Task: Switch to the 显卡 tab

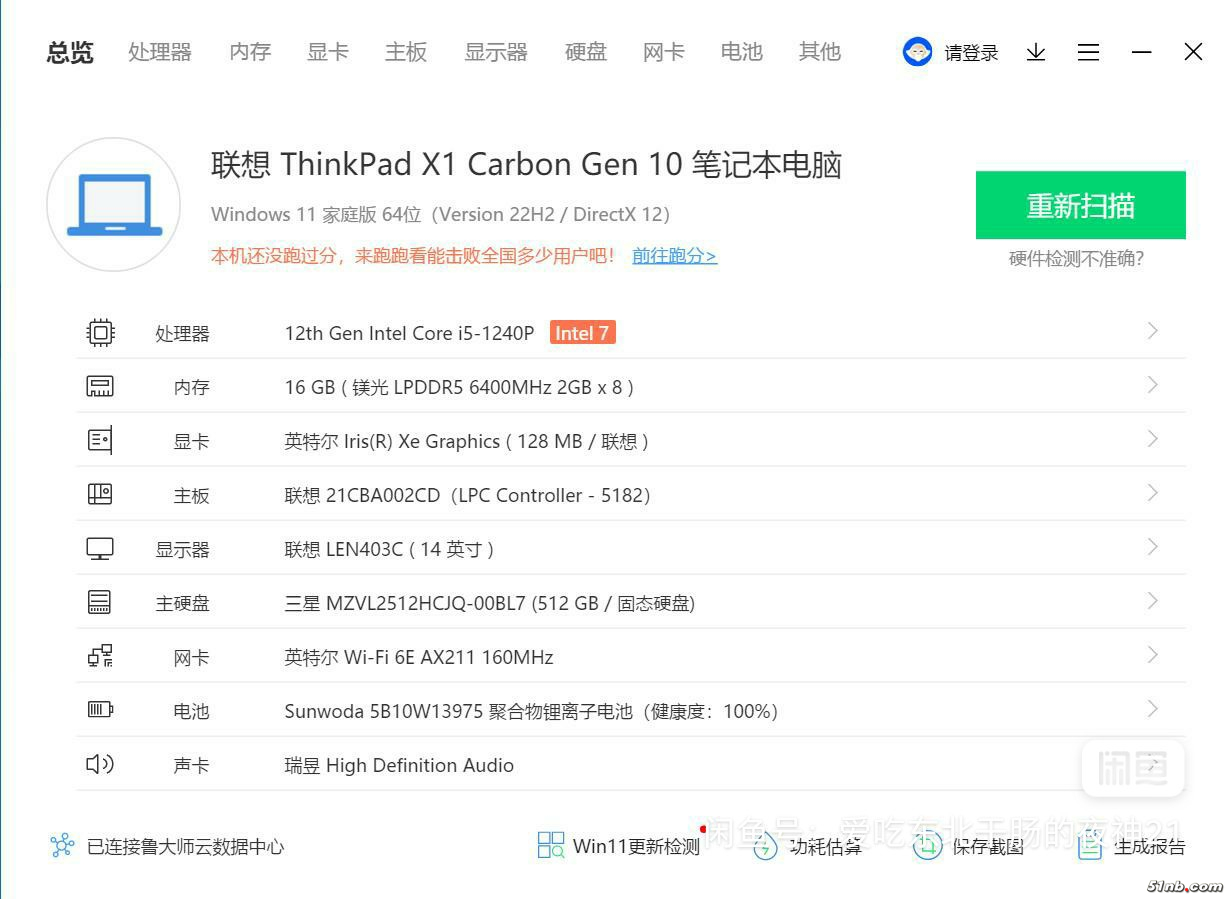Action: (x=328, y=52)
